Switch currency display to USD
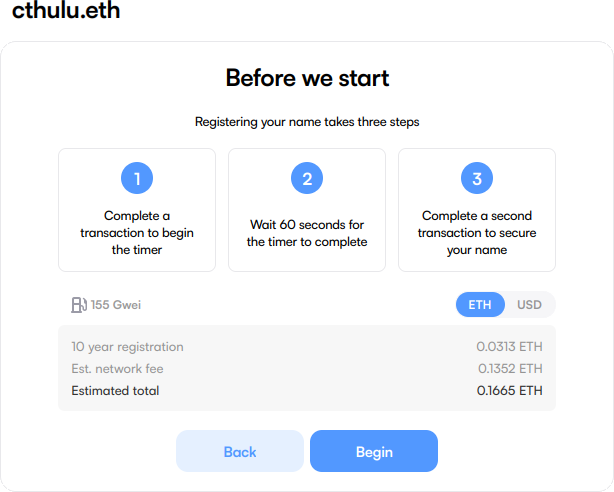 [529, 305]
